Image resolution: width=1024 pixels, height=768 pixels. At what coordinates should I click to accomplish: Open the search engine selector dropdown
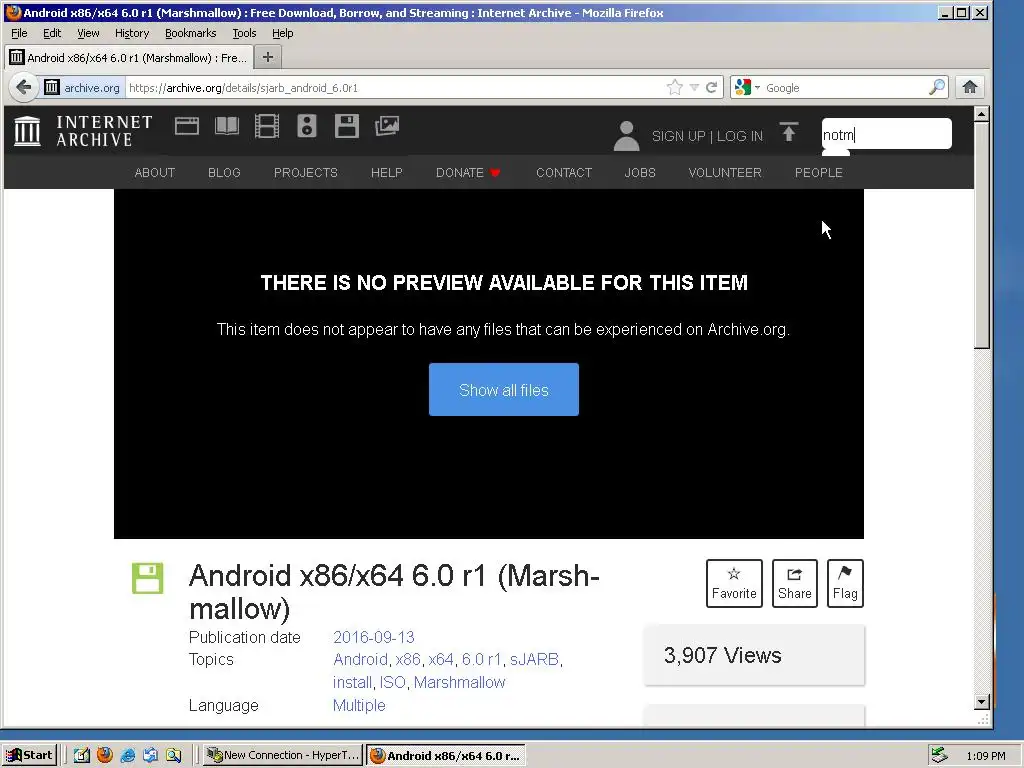coord(748,87)
